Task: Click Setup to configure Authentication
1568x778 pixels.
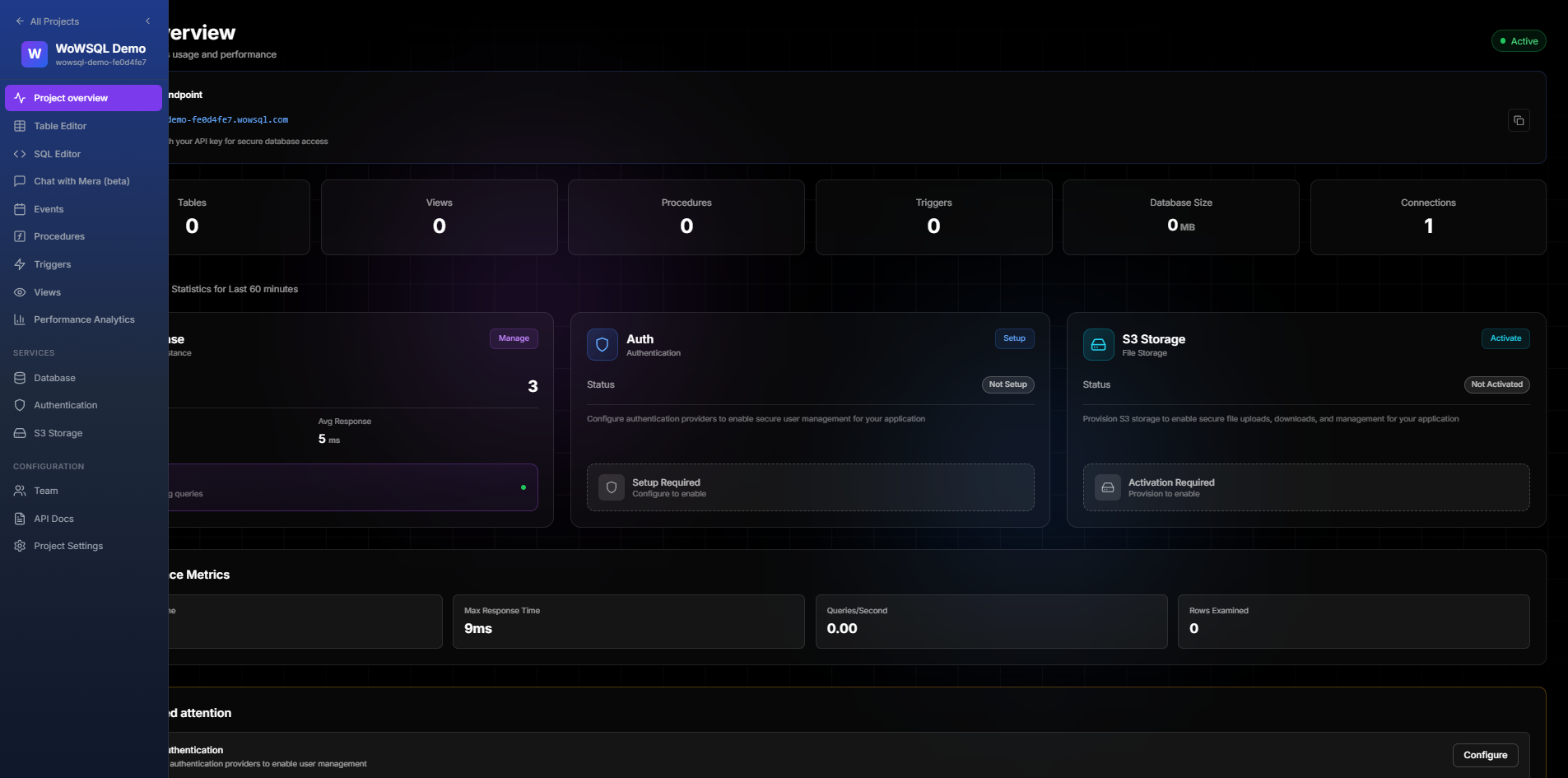Action: pyautogui.click(x=1014, y=338)
